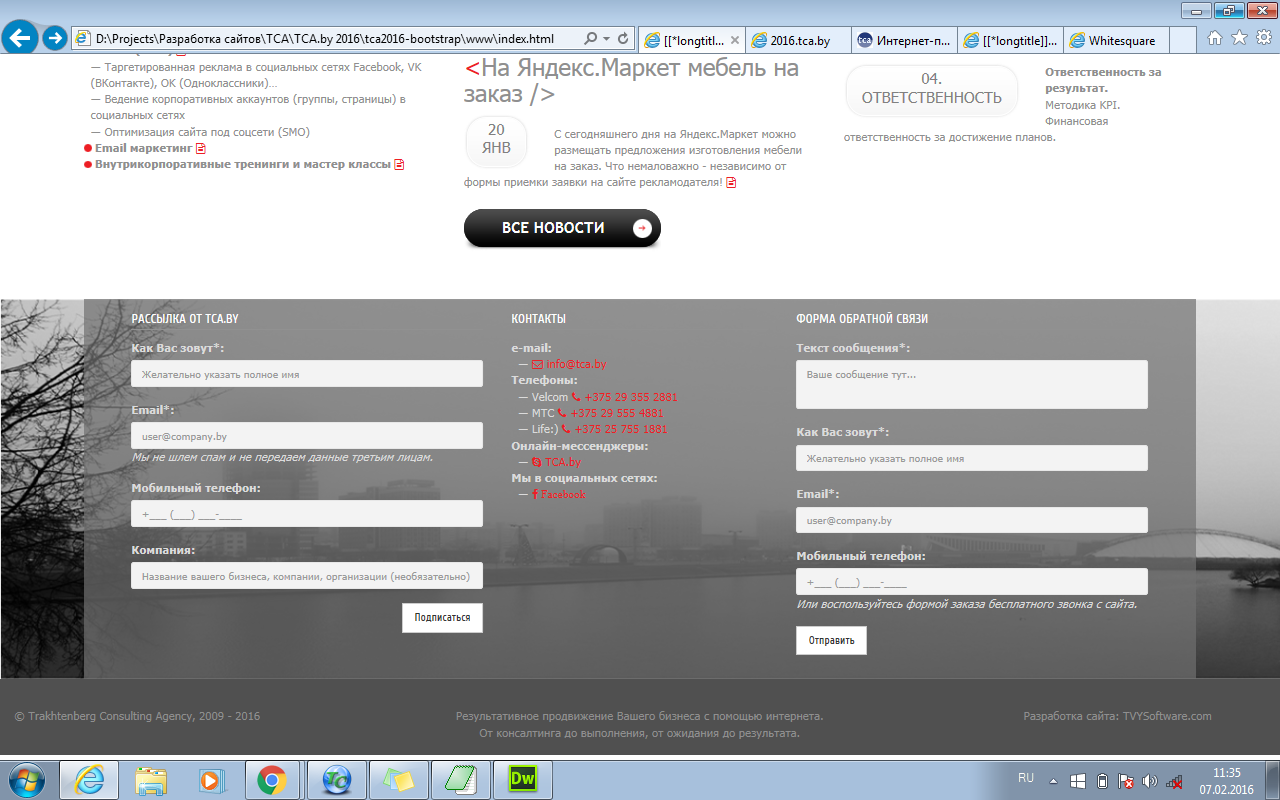The width and height of the screenshot is (1280, 800).
Task: Open the На Яндекс.Маркет мебель на заказ headline
Action: tap(632, 81)
